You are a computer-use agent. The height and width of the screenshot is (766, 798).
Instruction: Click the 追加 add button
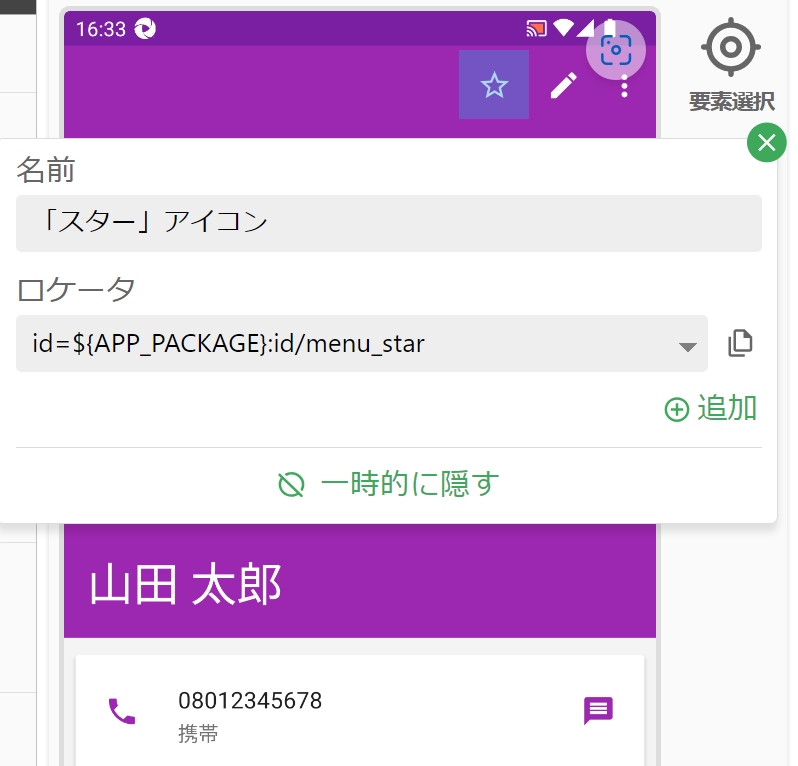(x=711, y=408)
